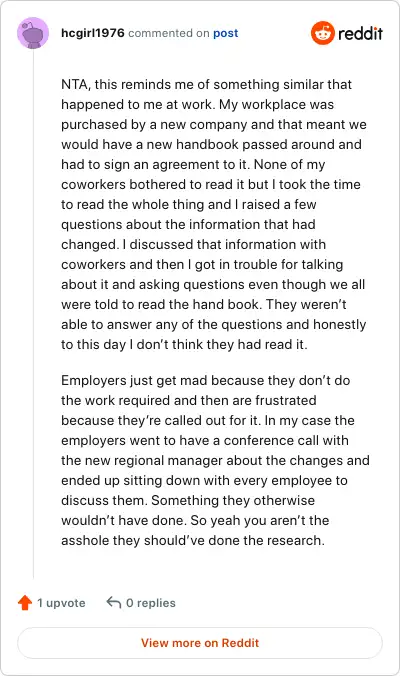The width and height of the screenshot is (400, 676).
Task: Click the orange upvote arrow icon
Action: 25,603
